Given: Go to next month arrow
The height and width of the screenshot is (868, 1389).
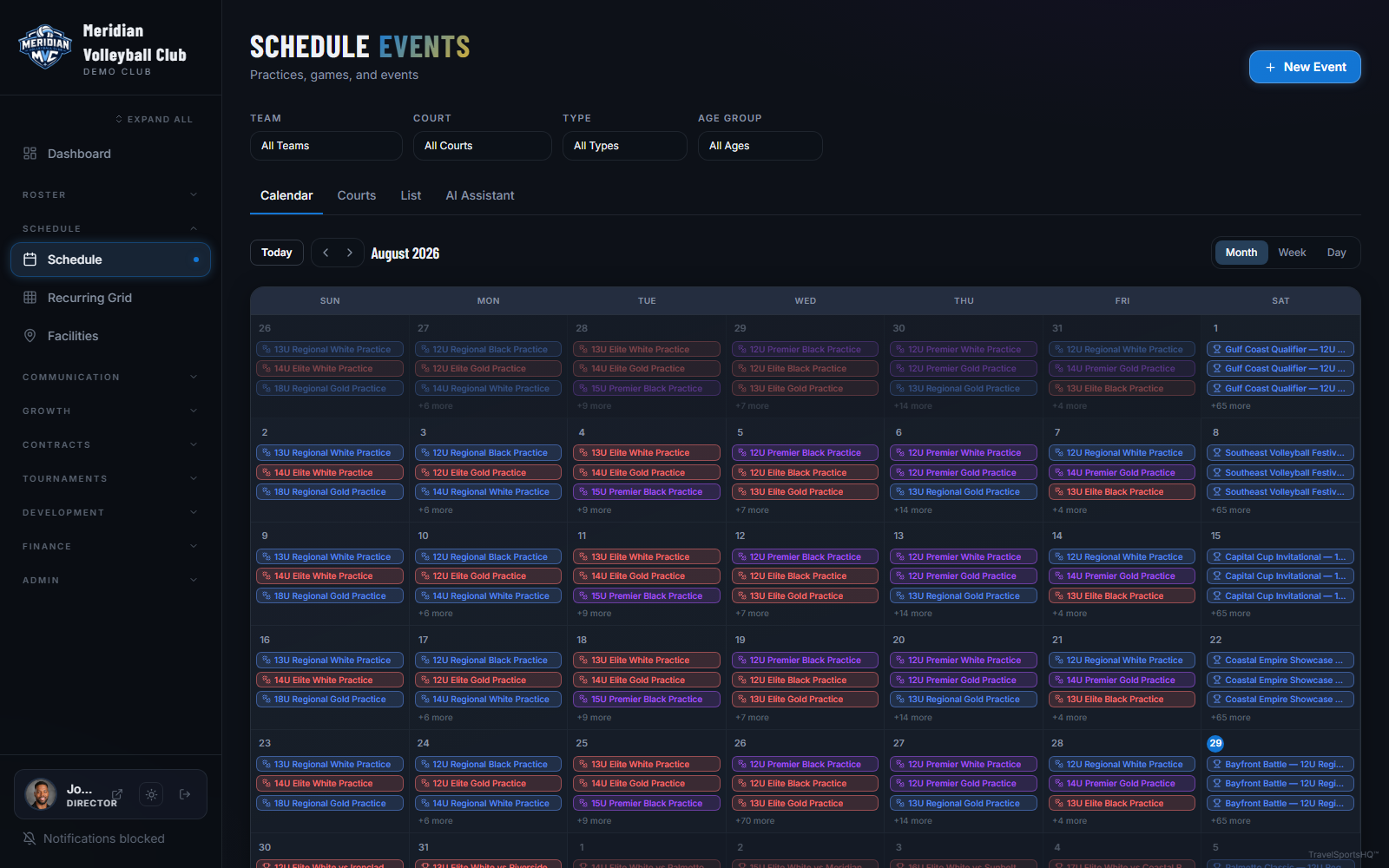Looking at the screenshot, I should point(350,253).
